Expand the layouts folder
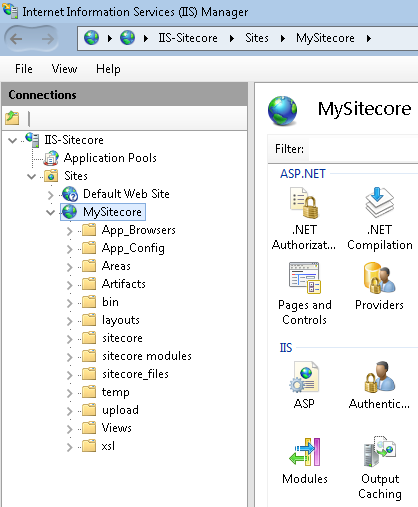Screen dimensions: 418x507 pyautogui.click(x=69, y=321)
